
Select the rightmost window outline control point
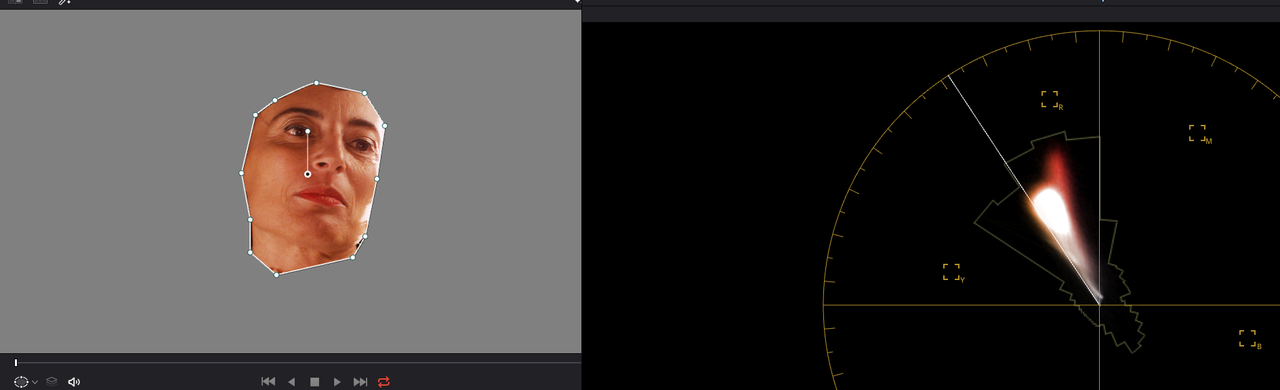click(384, 126)
